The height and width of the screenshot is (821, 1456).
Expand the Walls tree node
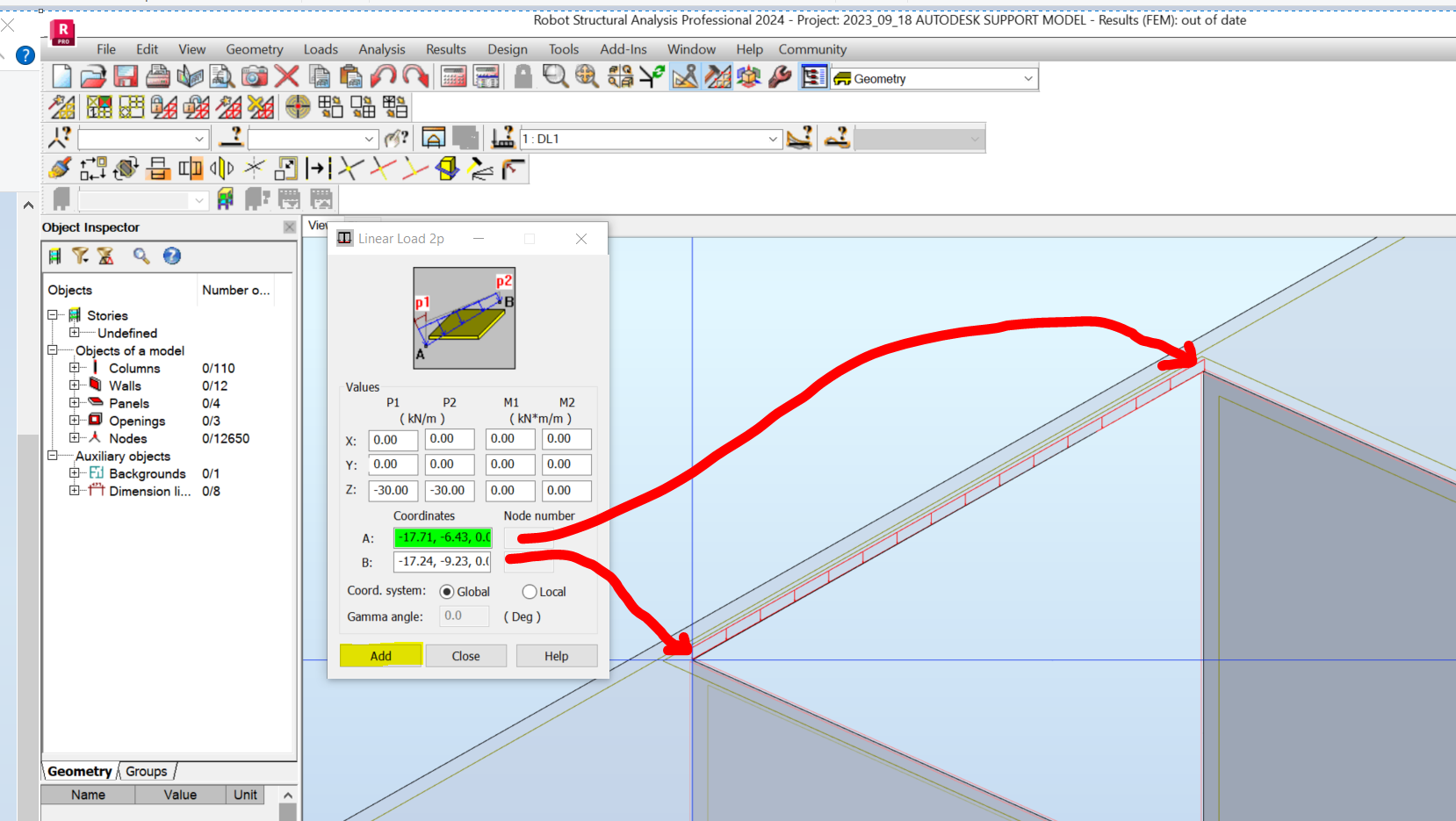coord(76,385)
